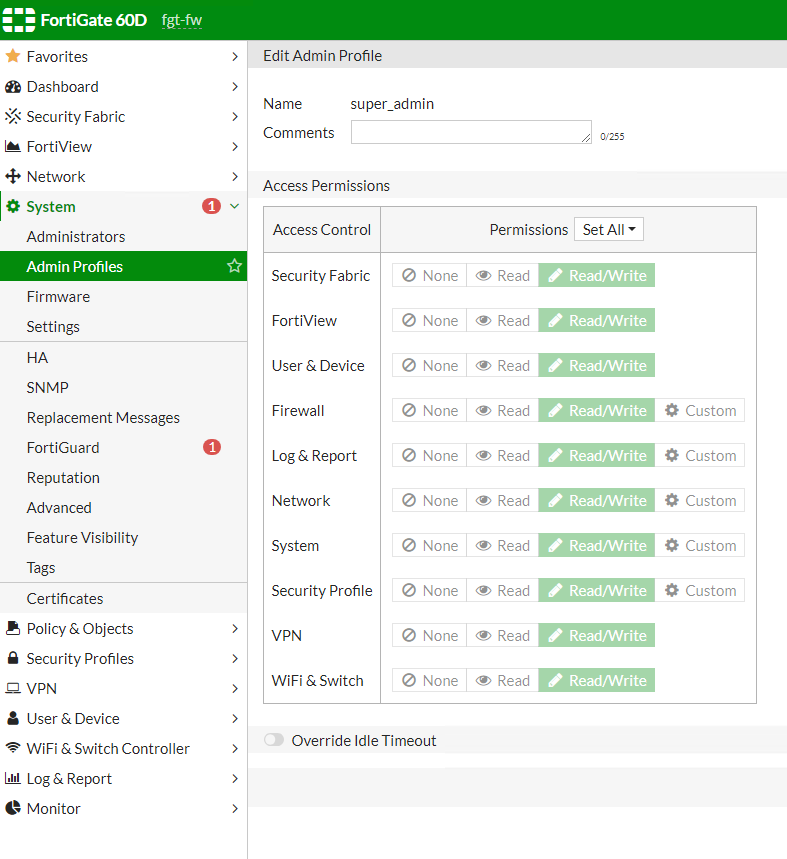Click the Favorites star icon in sidebar
The height and width of the screenshot is (859, 787).
(x=13, y=57)
